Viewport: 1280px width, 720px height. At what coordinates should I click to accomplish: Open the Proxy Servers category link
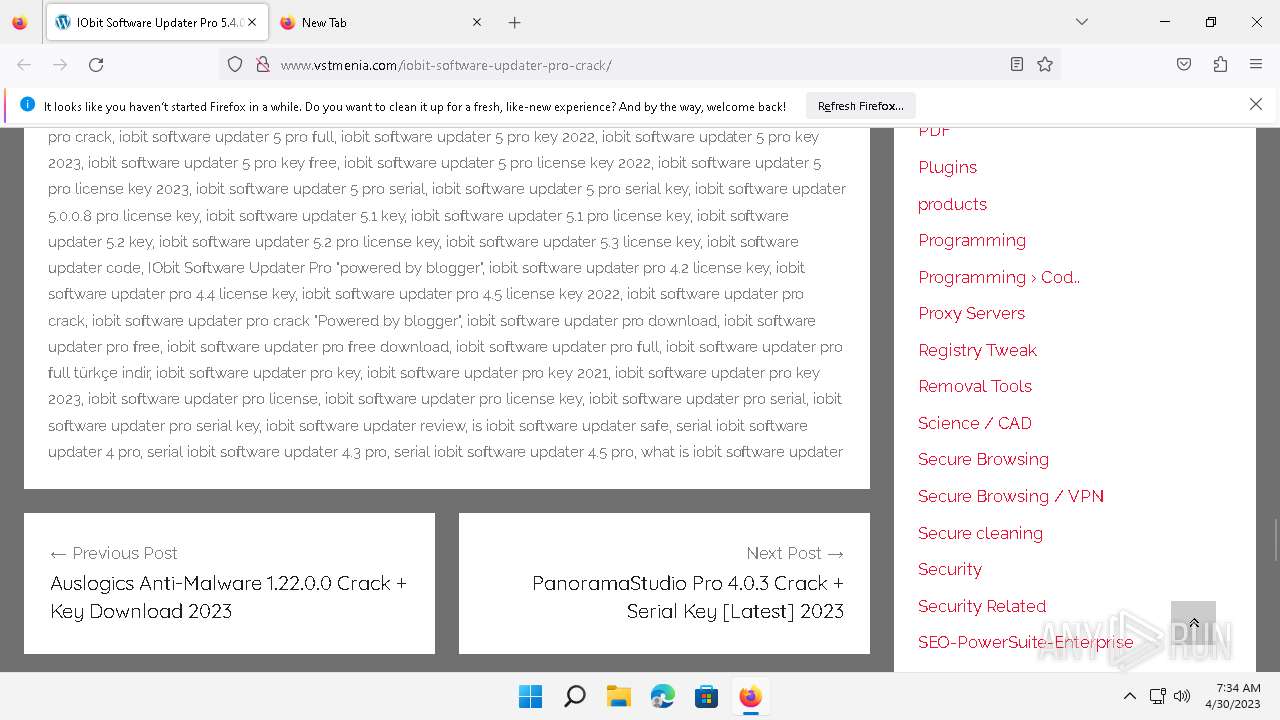(971, 313)
